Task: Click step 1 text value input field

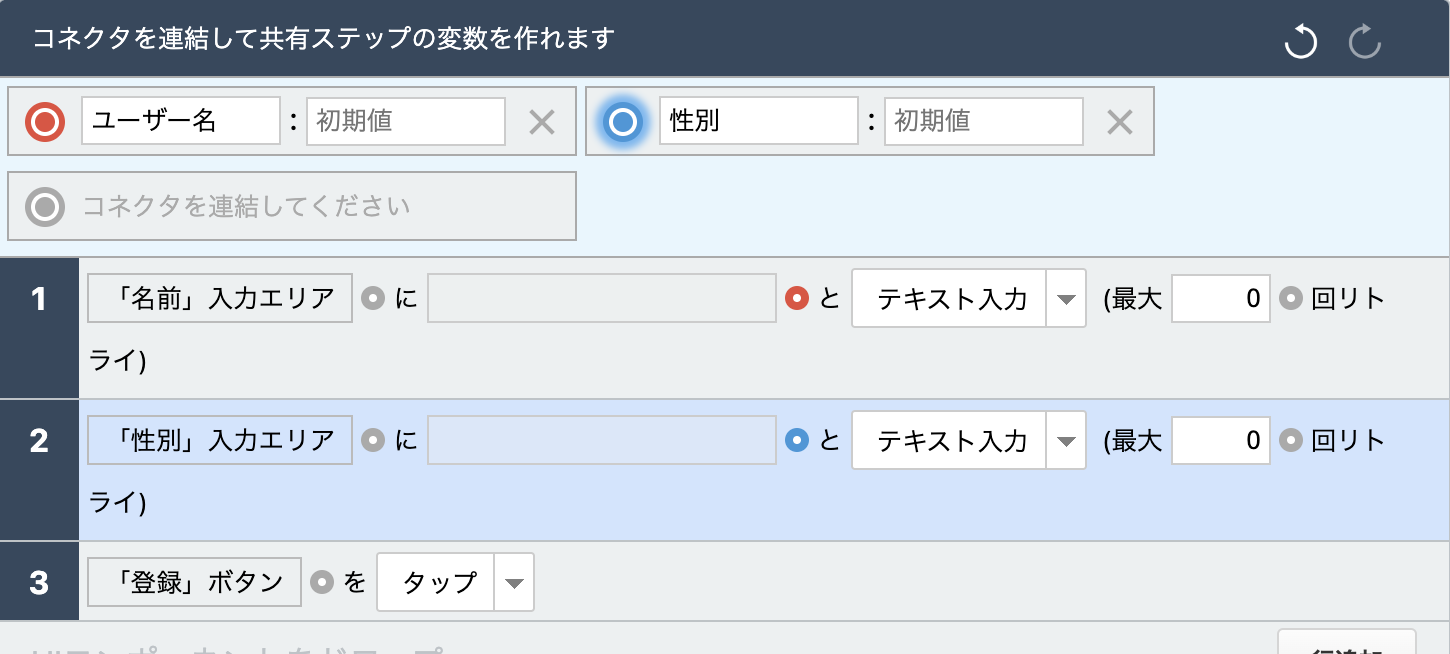Action: point(602,298)
